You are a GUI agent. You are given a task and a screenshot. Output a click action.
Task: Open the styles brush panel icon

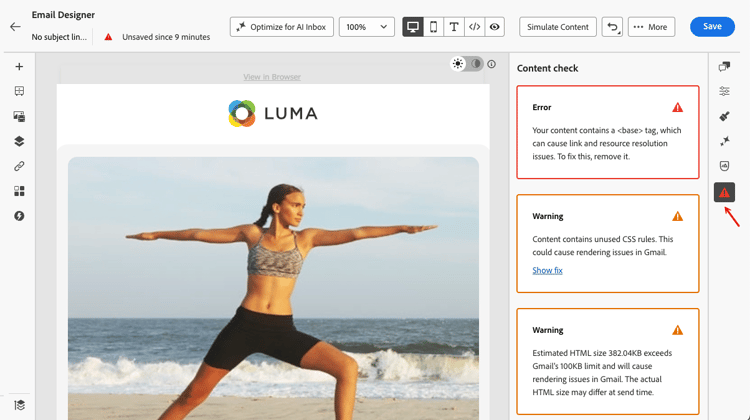point(724,116)
